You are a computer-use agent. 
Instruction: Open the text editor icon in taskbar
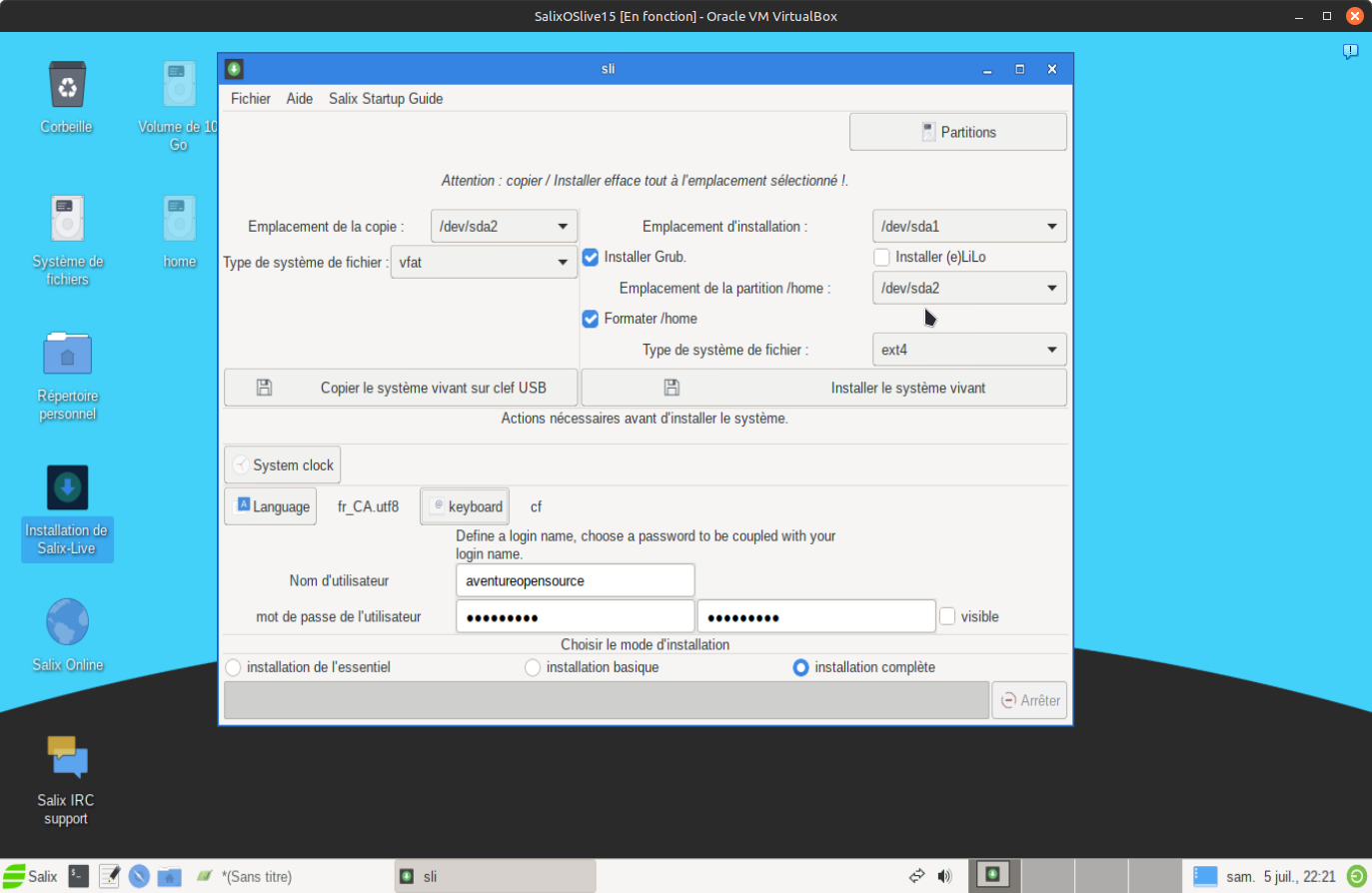tap(109, 876)
